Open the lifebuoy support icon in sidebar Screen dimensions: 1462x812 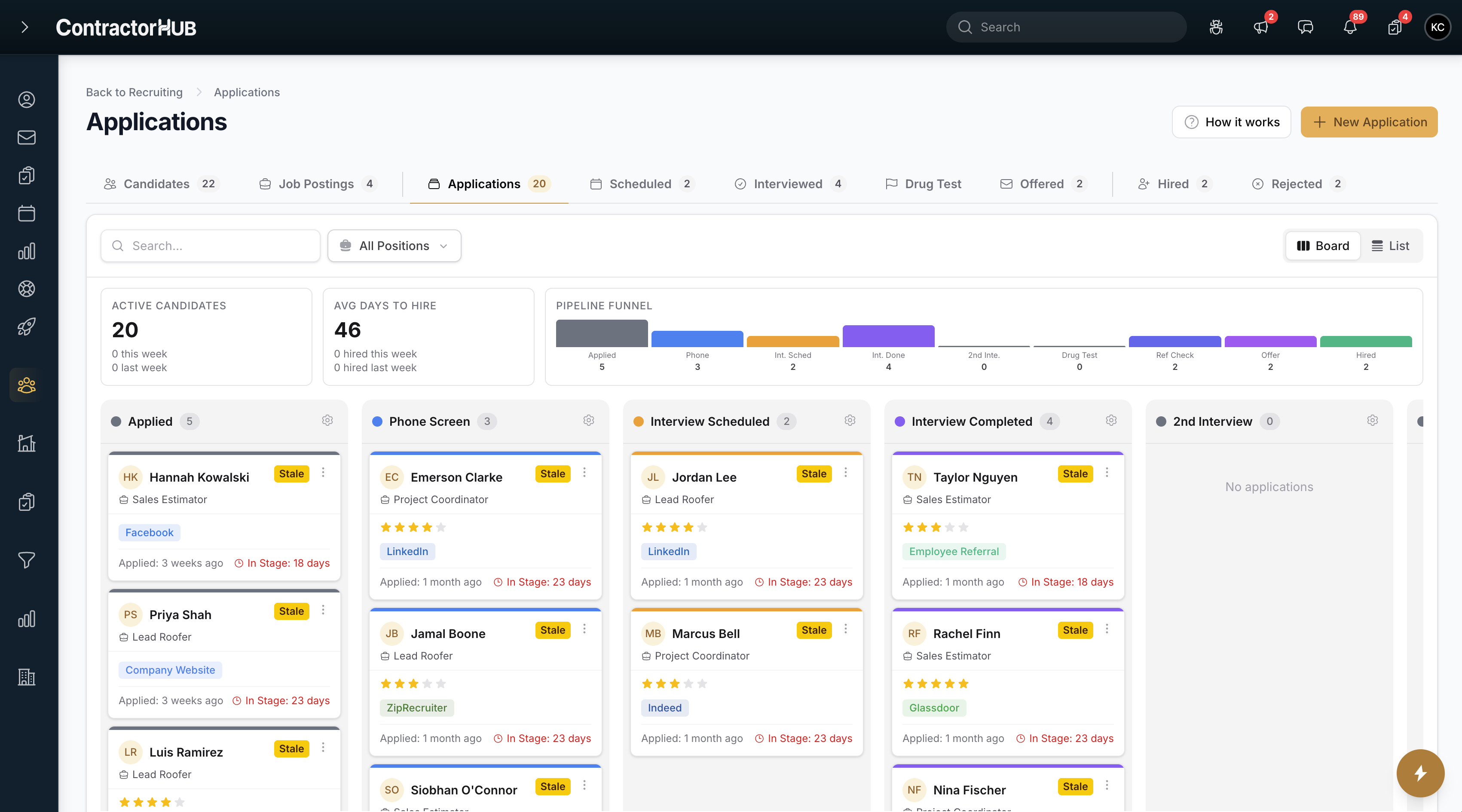[x=27, y=289]
